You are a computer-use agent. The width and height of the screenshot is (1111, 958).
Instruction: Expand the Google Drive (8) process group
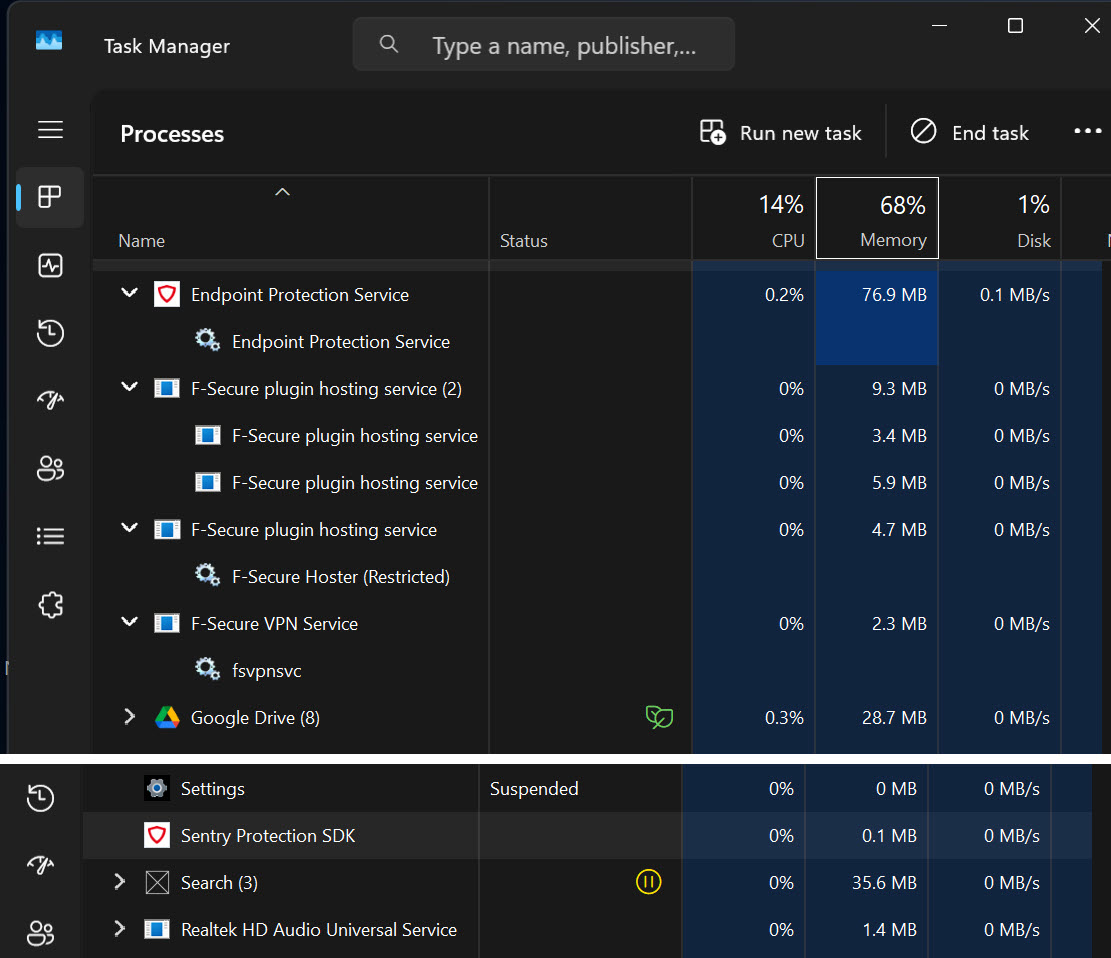[x=129, y=717]
